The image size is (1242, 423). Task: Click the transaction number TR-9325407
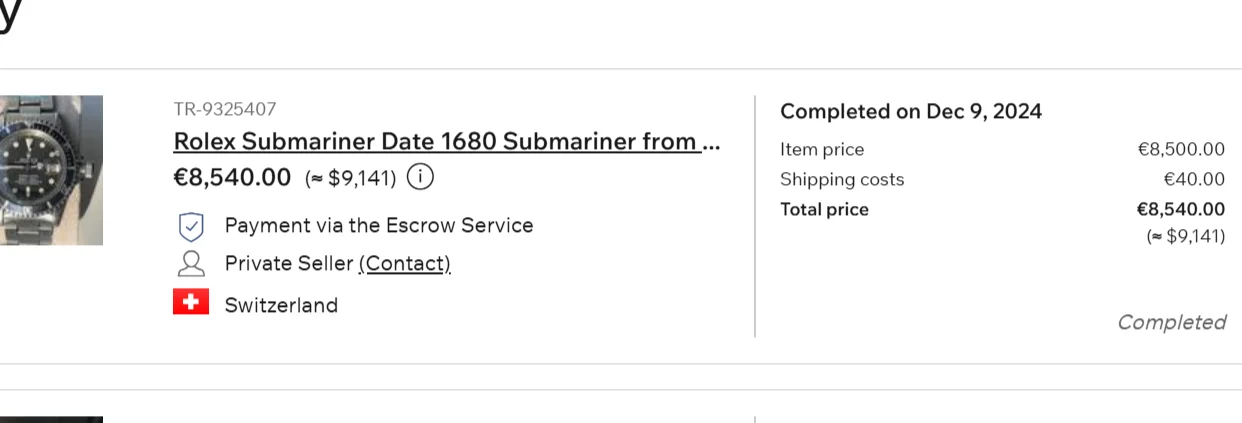225,109
